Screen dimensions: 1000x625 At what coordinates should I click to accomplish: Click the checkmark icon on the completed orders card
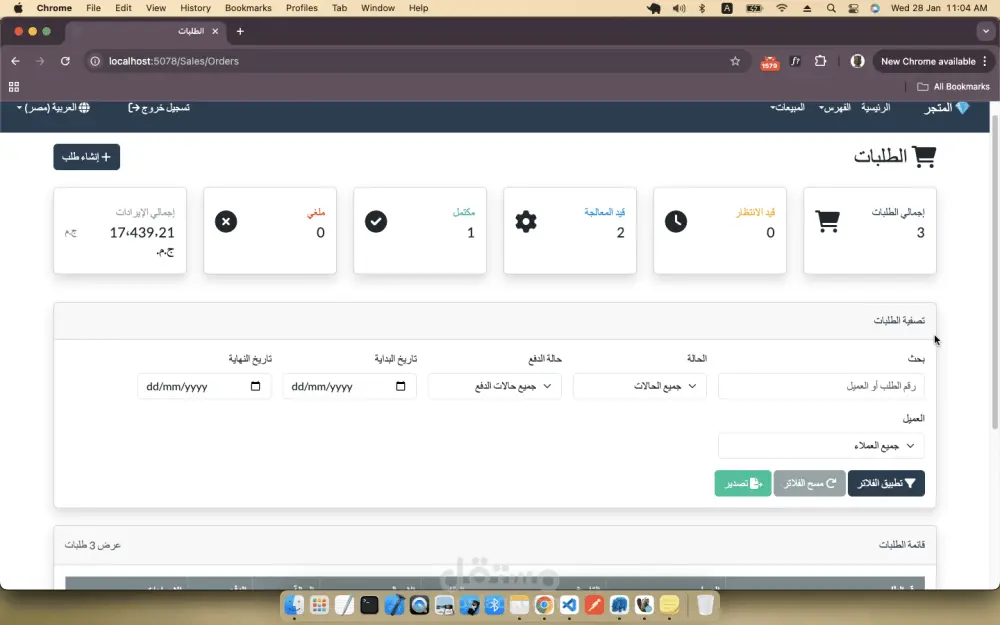pyautogui.click(x=376, y=220)
